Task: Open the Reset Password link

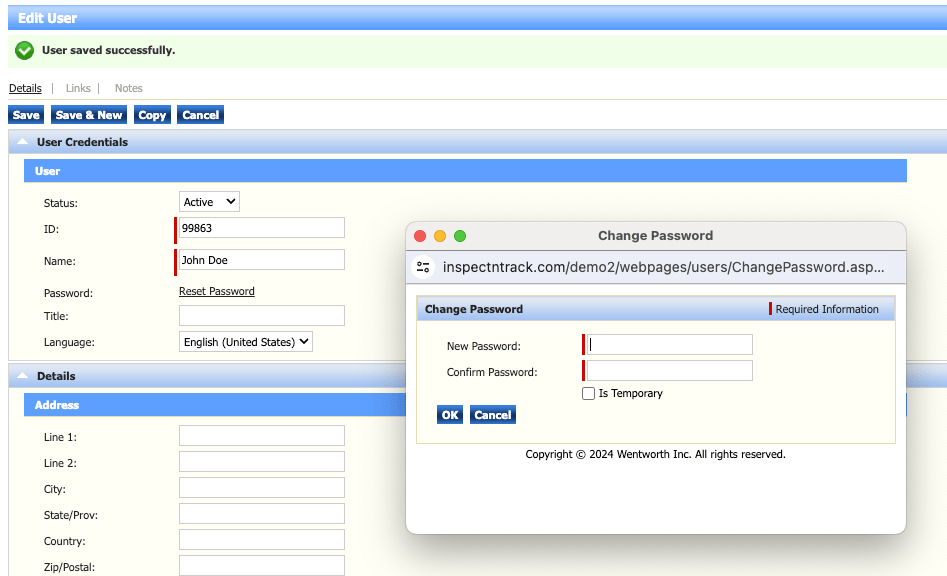Action: pos(216,291)
